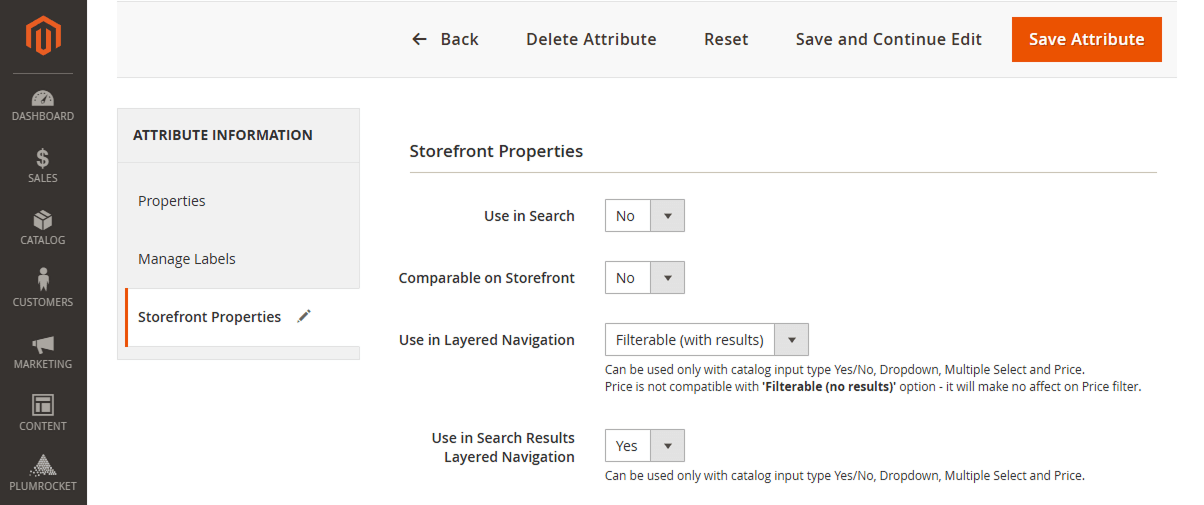Open the Catalog box icon

(43, 221)
